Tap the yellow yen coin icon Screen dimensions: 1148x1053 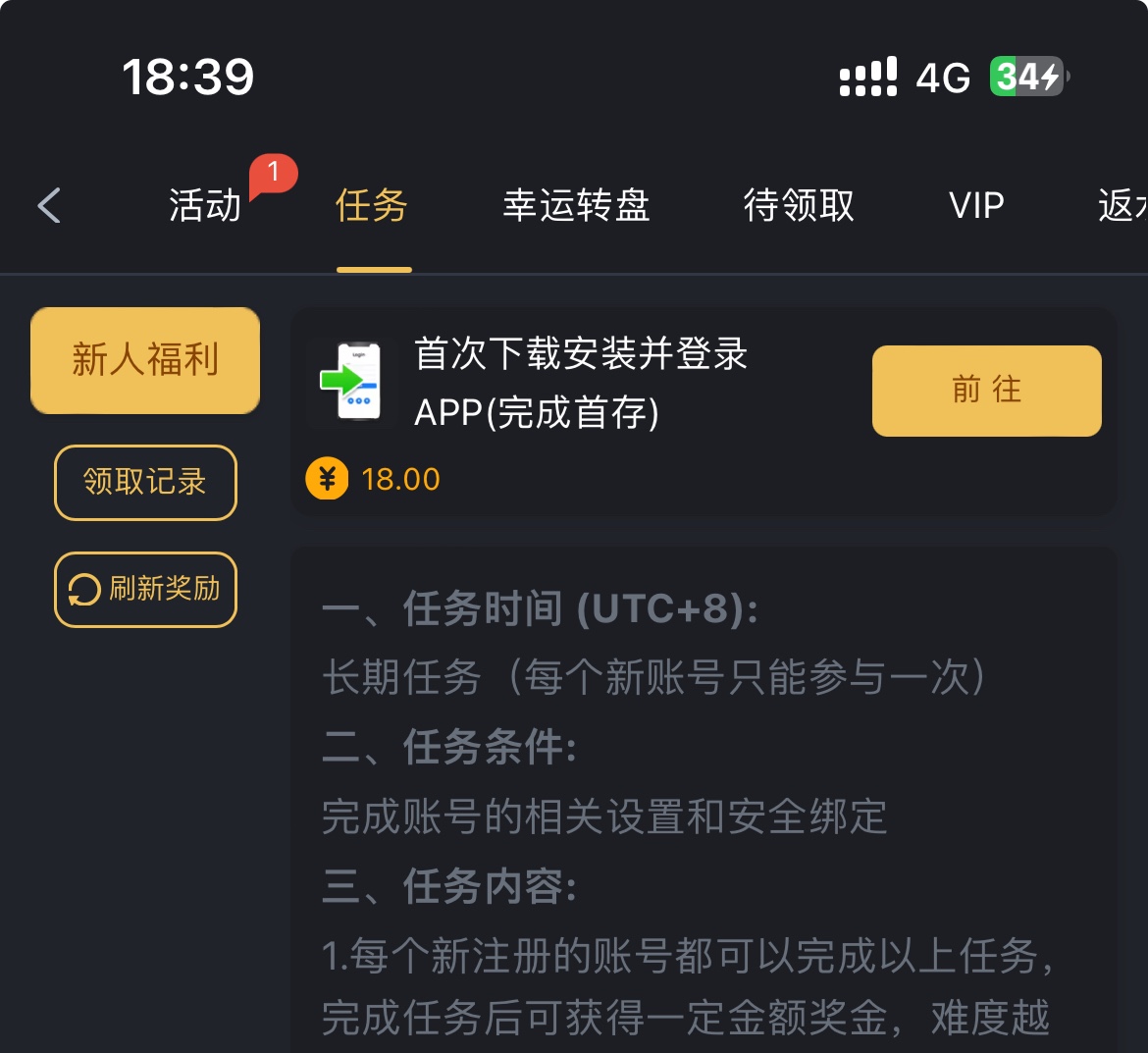coord(327,479)
